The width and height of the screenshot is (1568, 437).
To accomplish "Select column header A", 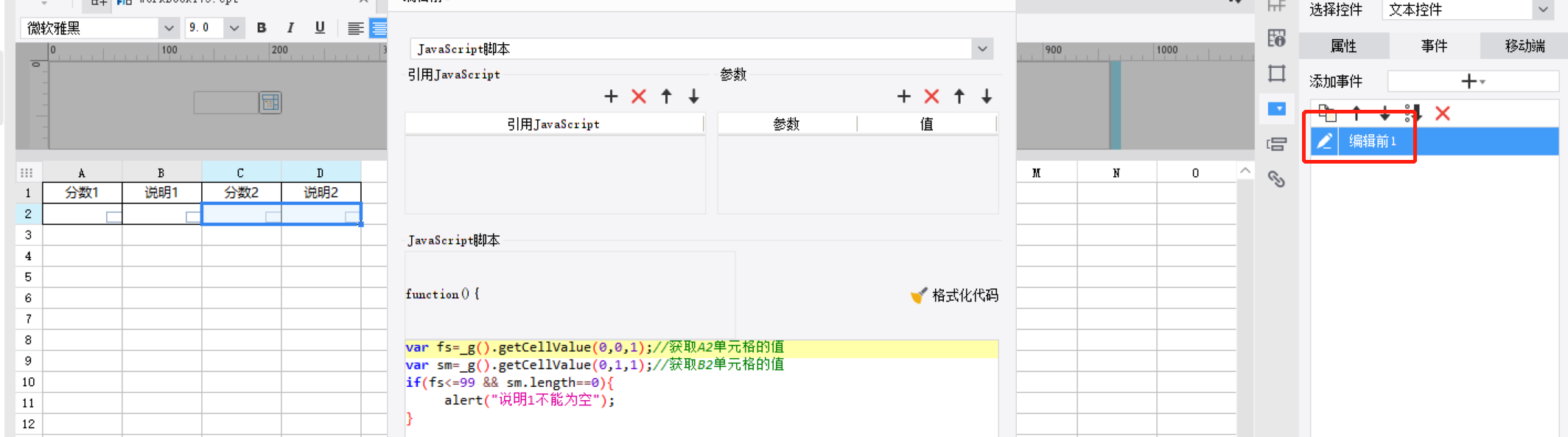I will click(82, 172).
